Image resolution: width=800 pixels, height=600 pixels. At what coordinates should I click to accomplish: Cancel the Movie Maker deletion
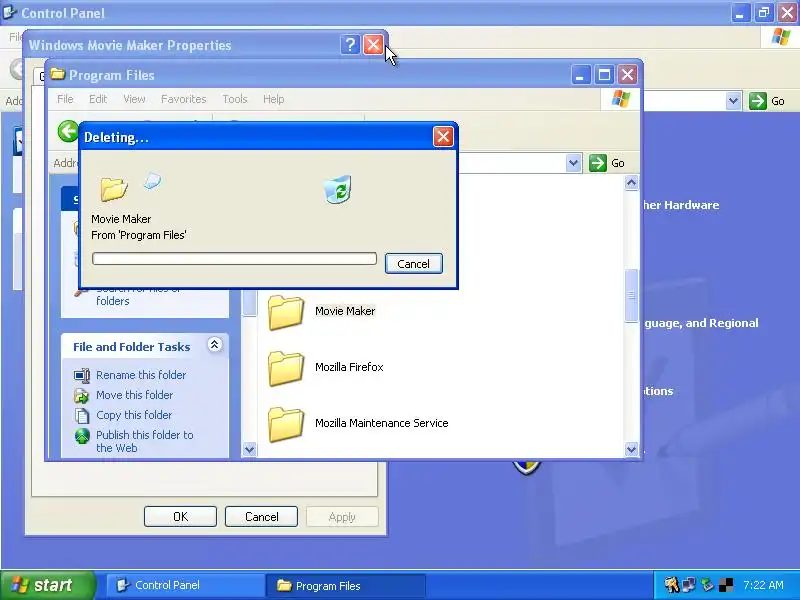(x=413, y=264)
